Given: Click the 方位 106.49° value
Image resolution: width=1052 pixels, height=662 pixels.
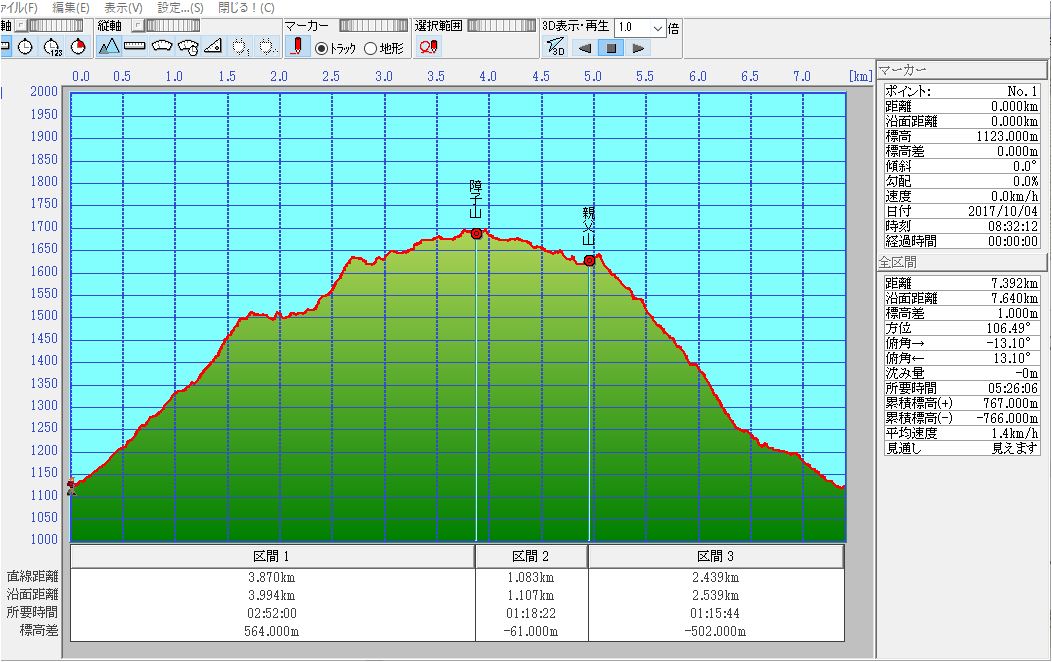Looking at the screenshot, I should click(1010, 328).
